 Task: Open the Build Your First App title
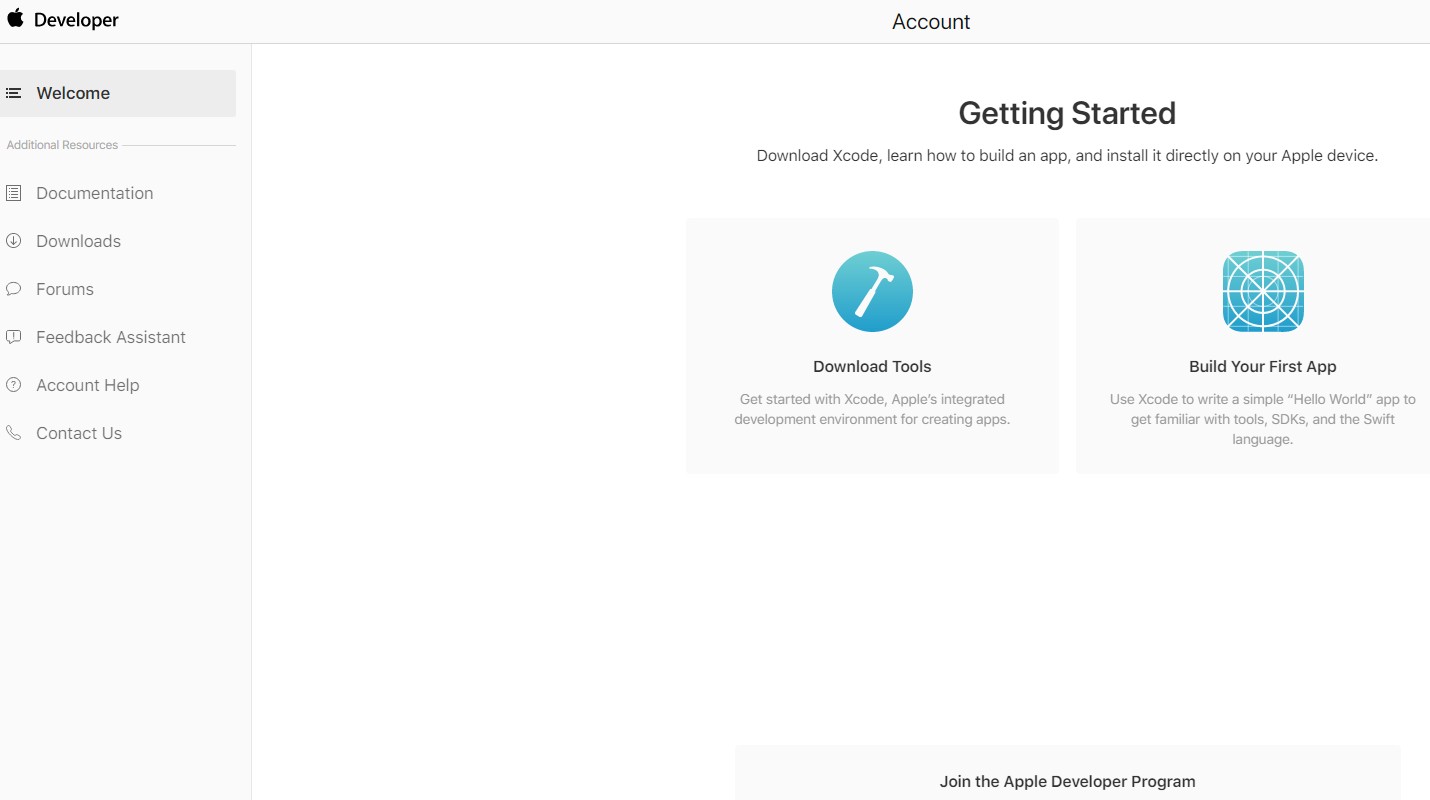1263,367
